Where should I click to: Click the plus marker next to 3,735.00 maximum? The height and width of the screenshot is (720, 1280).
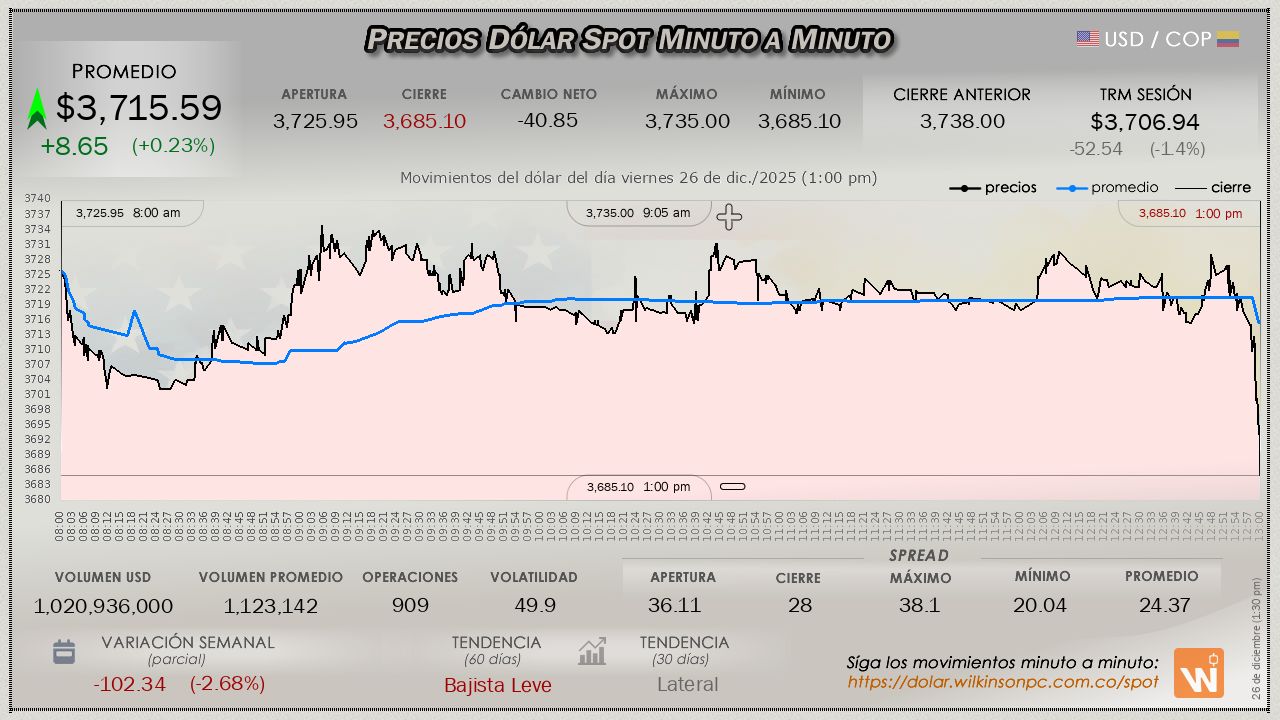pyautogui.click(x=729, y=217)
